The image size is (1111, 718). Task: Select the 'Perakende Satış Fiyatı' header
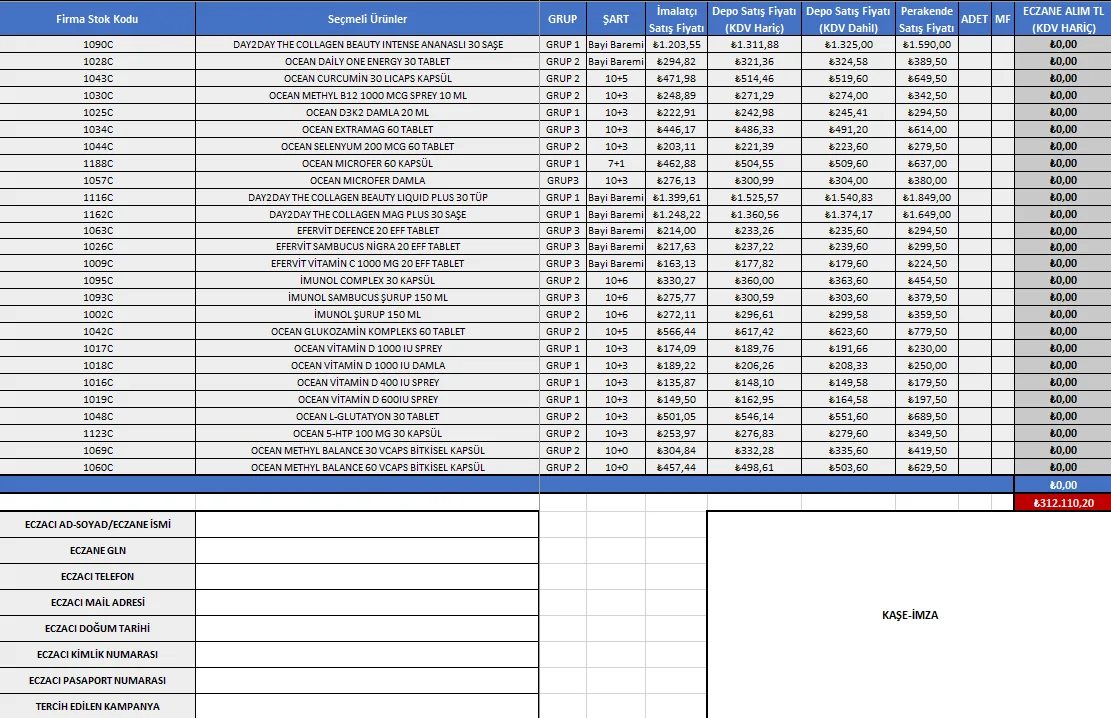pos(927,18)
